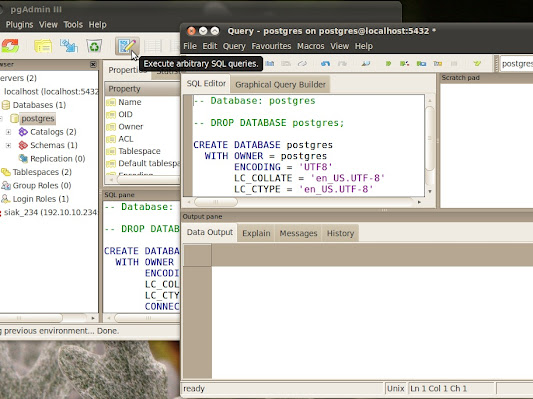Select the Data Output tab
The width and height of the screenshot is (533, 399).
[209, 232]
